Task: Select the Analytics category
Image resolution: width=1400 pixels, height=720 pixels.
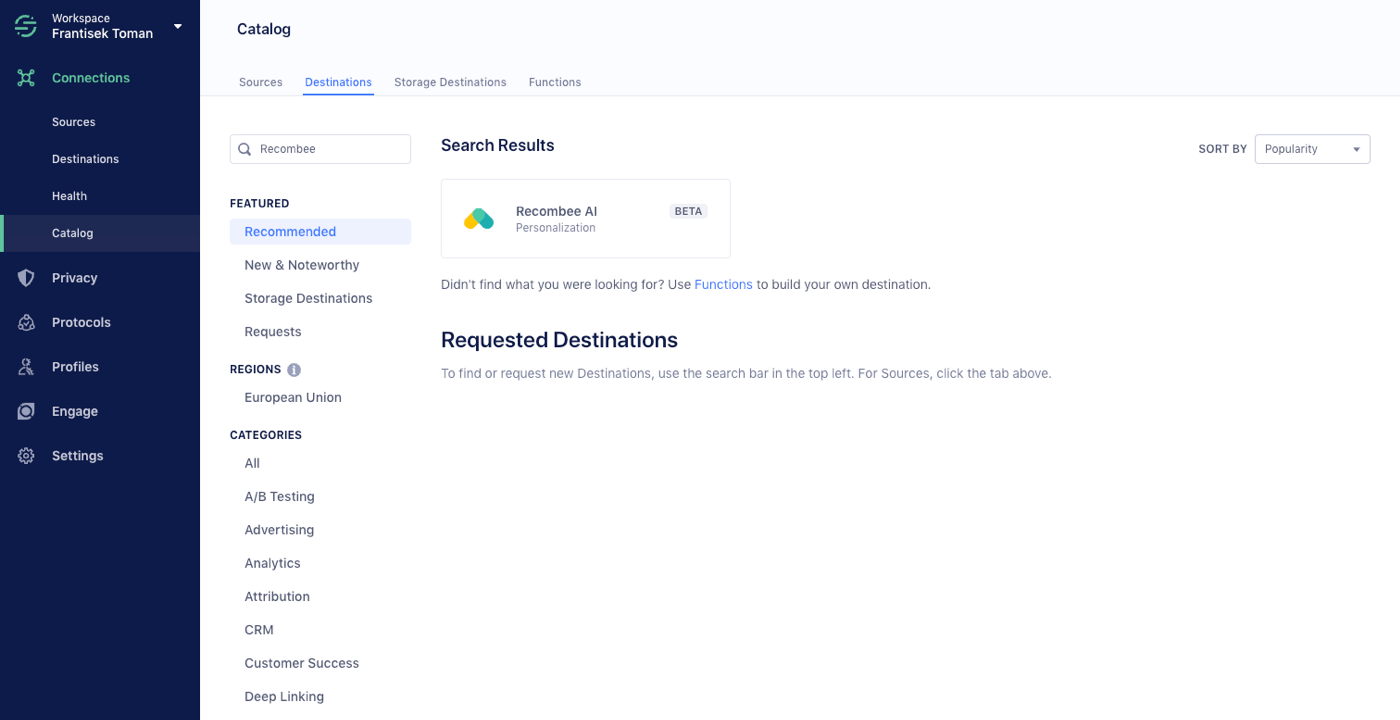Action: (x=273, y=564)
